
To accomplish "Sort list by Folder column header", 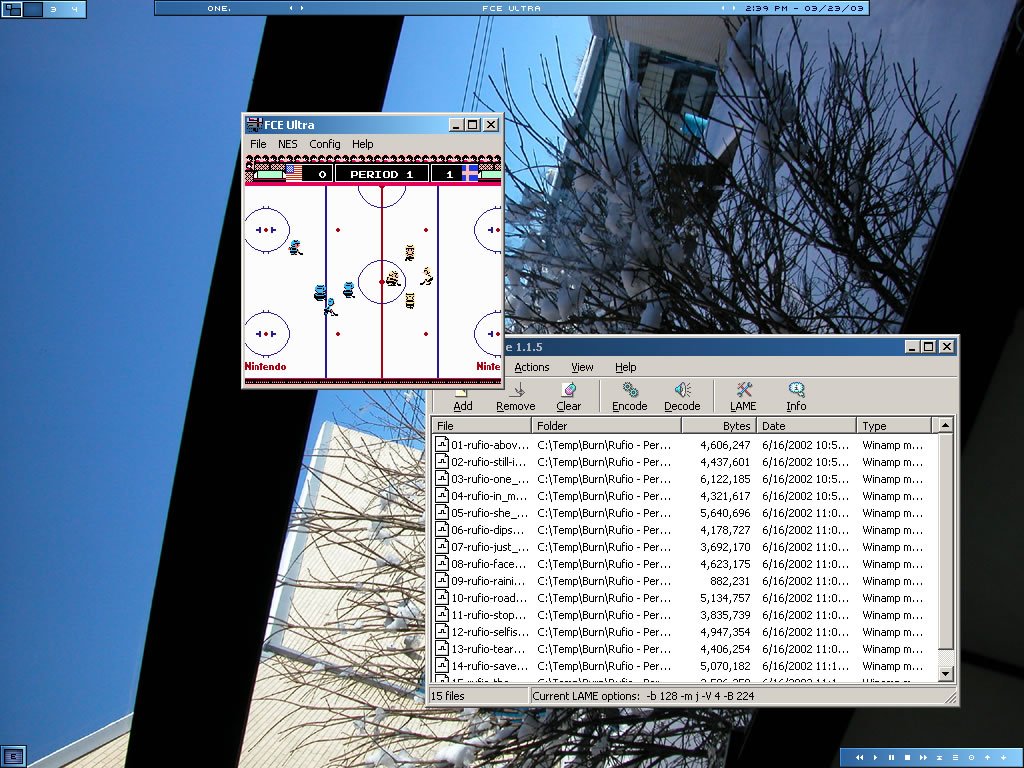I will point(606,426).
